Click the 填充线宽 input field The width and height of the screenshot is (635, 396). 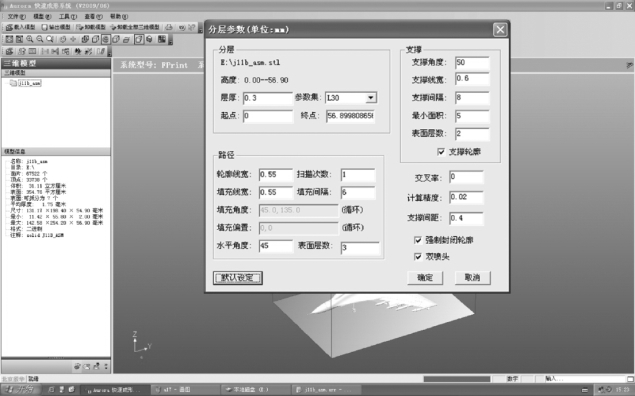pos(275,192)
